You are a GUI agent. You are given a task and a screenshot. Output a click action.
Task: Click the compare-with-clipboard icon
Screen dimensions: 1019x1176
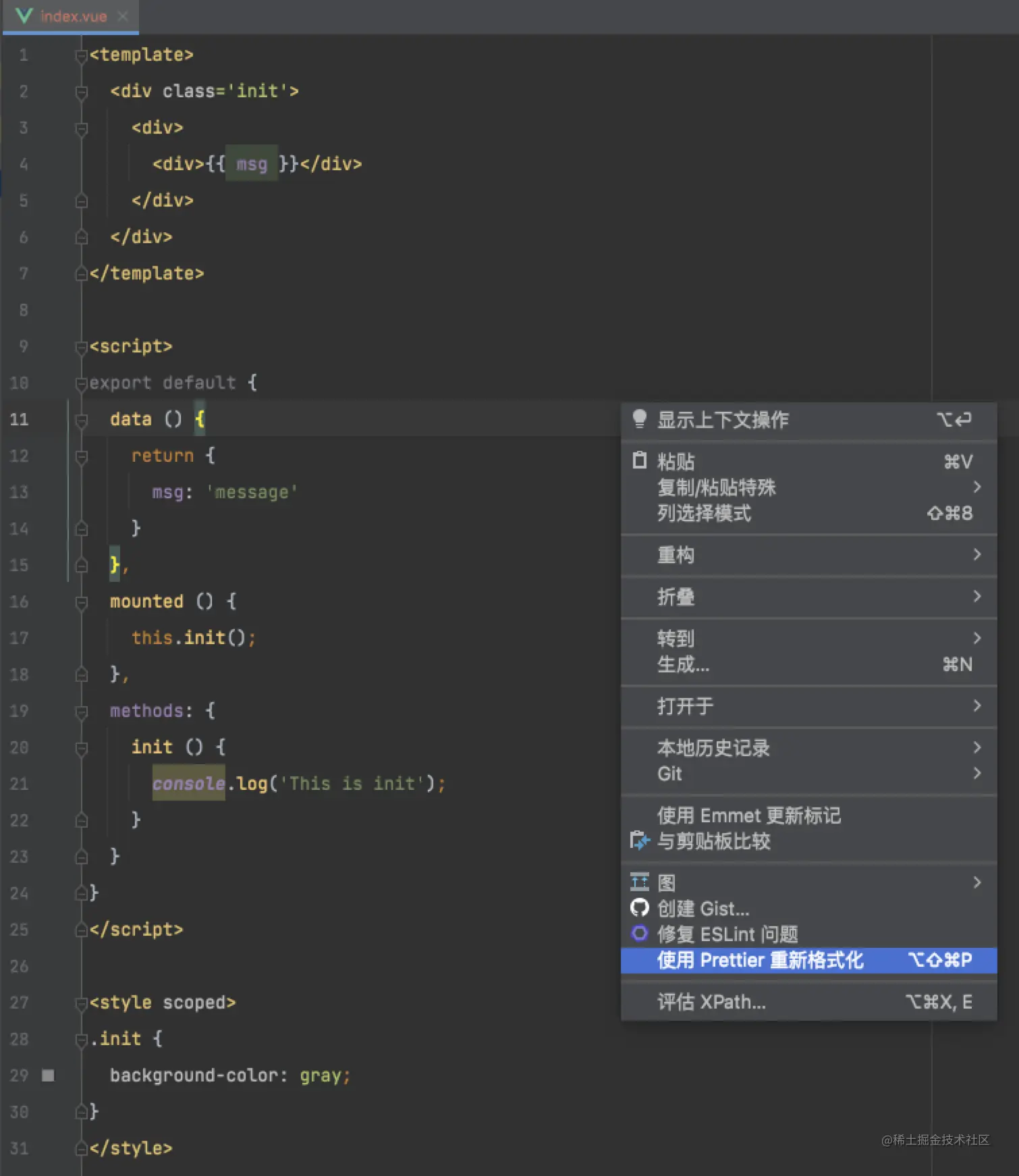pyautogui.click(x=639, y=840)
